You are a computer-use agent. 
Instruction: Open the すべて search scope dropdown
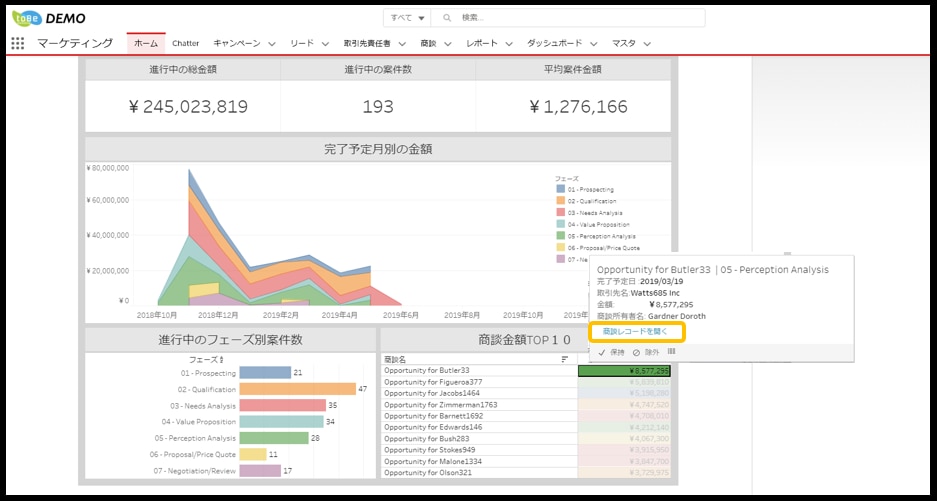tap(408, 18)
